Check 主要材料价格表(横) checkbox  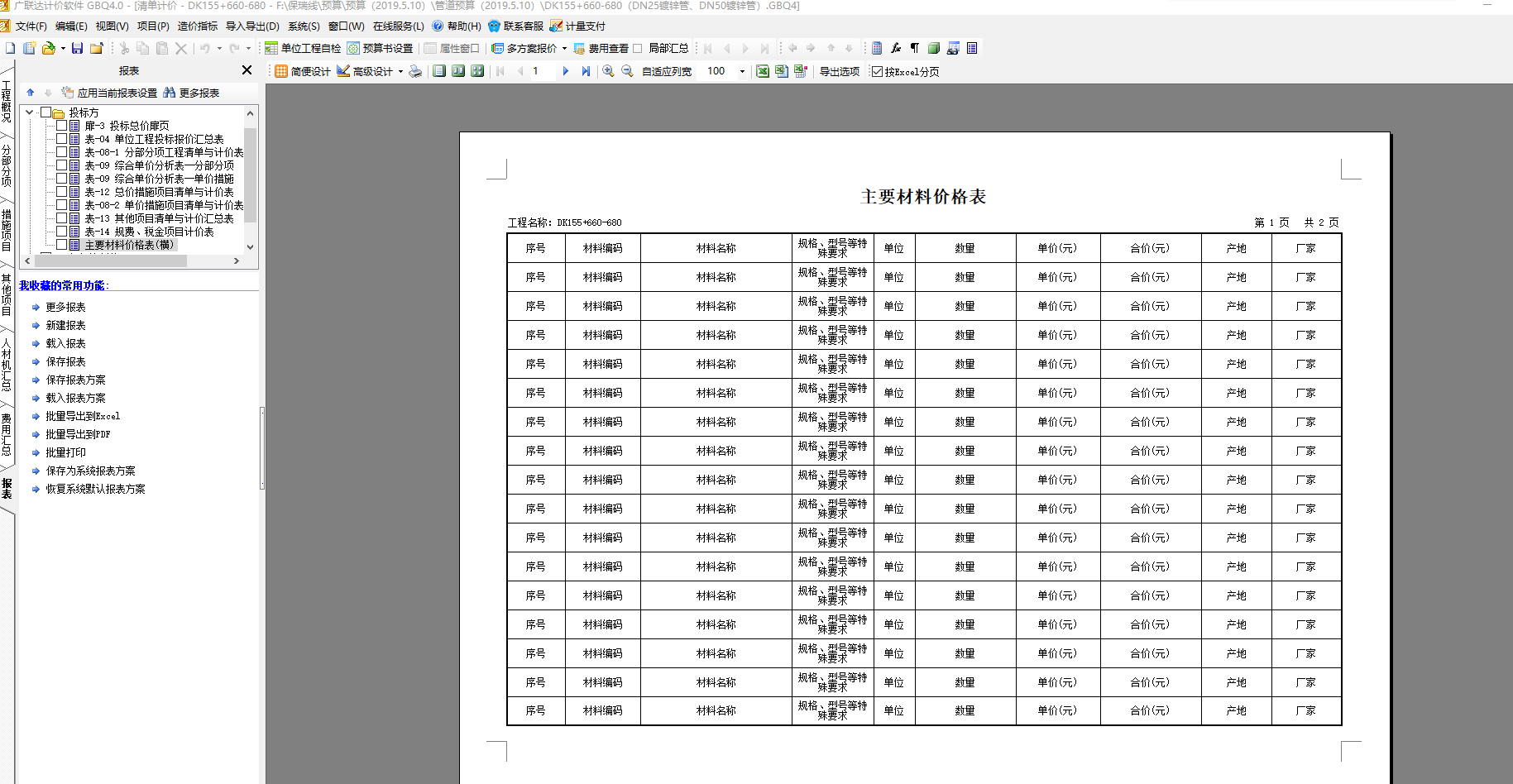tap(61, 245)
